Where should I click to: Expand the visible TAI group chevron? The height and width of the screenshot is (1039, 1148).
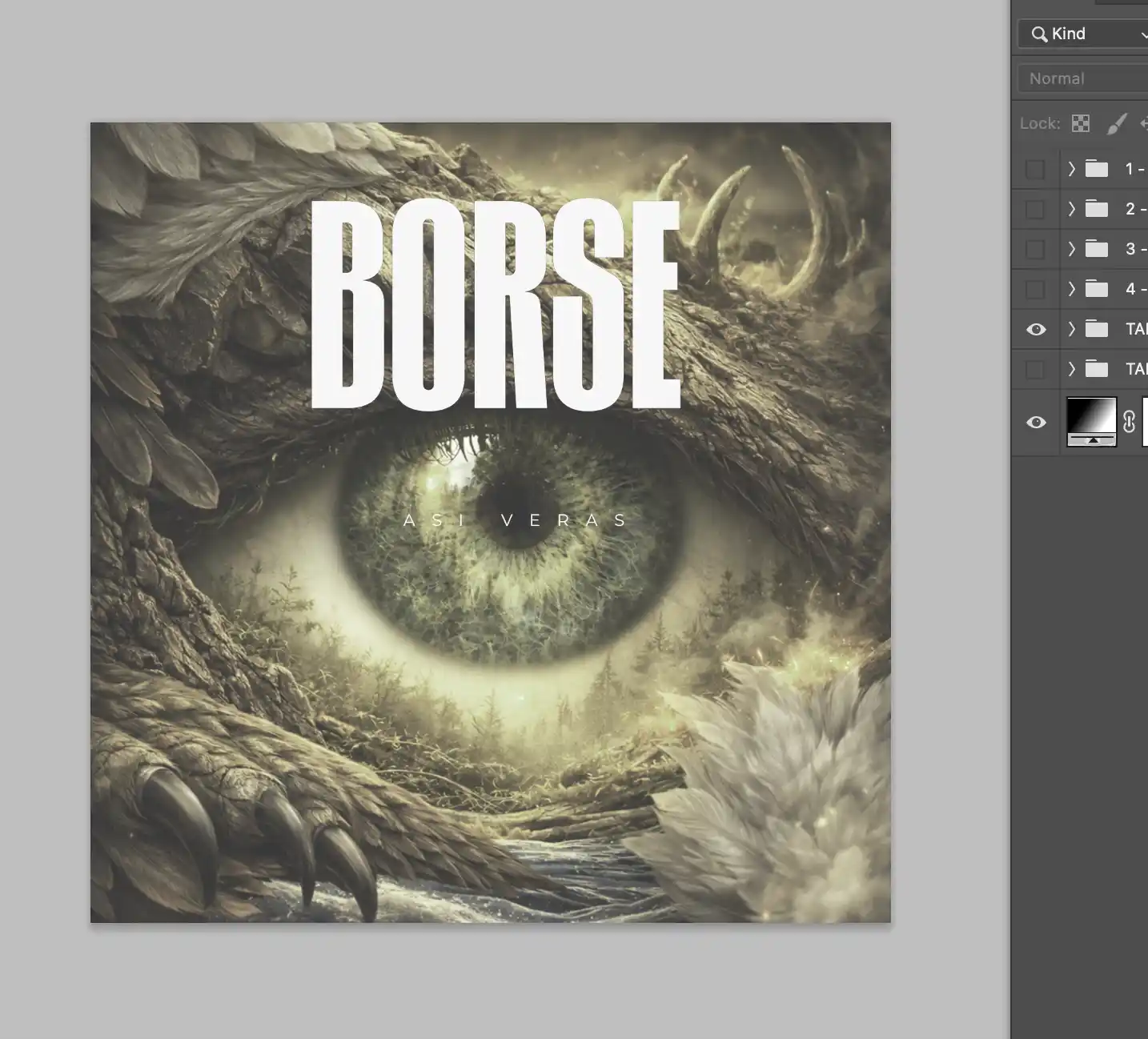(x=1071, y=329)
